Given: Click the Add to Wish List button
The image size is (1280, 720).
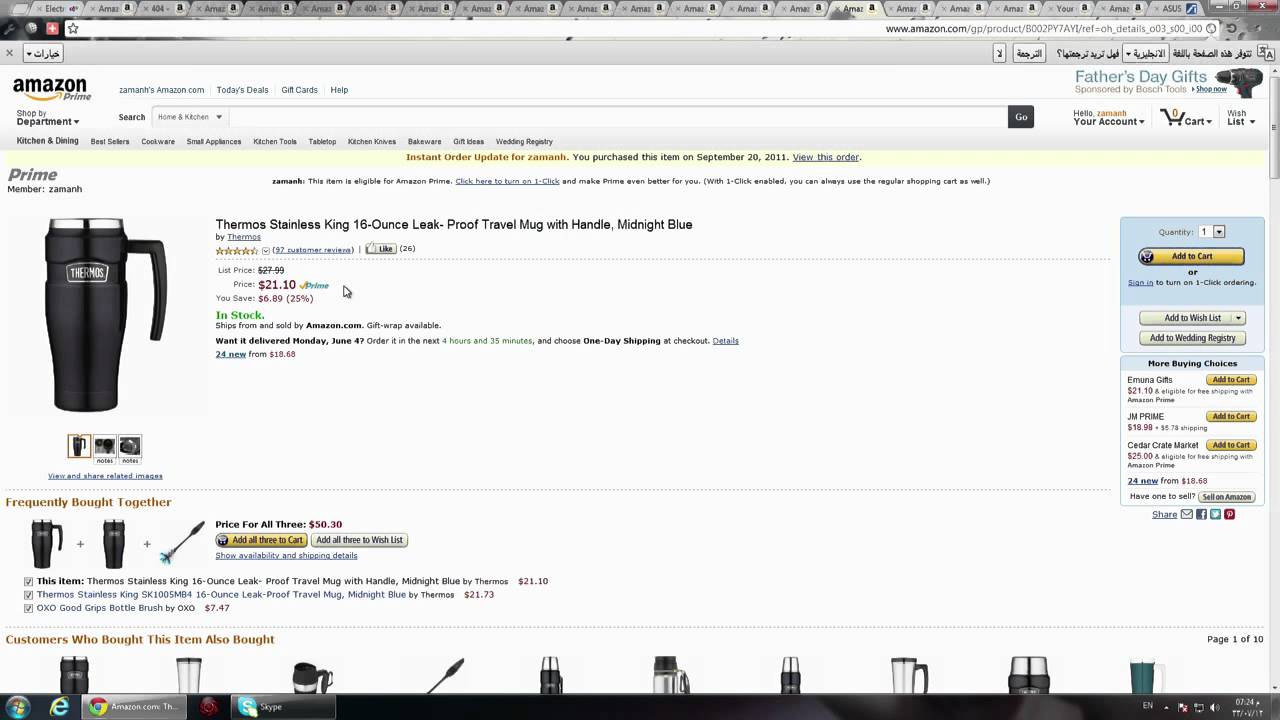Looking at the screenshot, I should [1185, 318].
